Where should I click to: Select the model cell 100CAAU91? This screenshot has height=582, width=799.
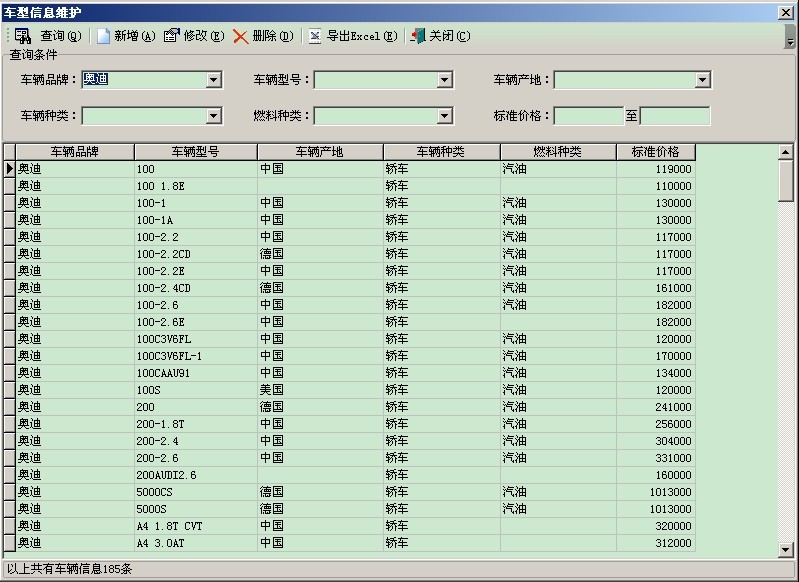pos(196,373)
